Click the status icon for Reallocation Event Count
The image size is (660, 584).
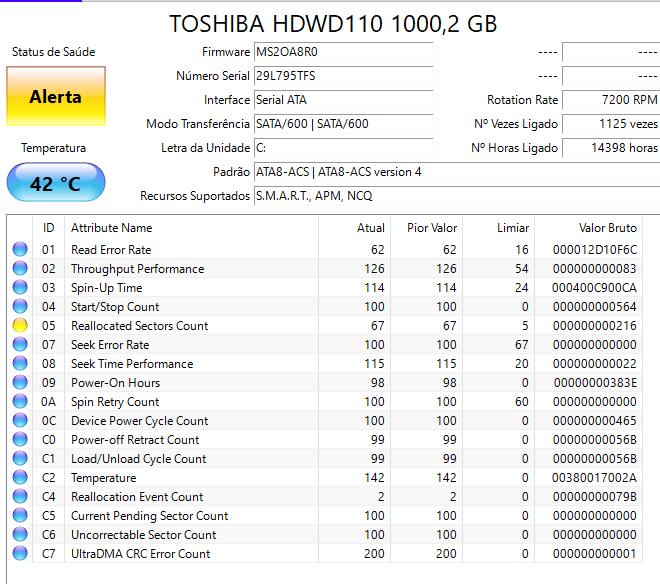coord(20,496)
